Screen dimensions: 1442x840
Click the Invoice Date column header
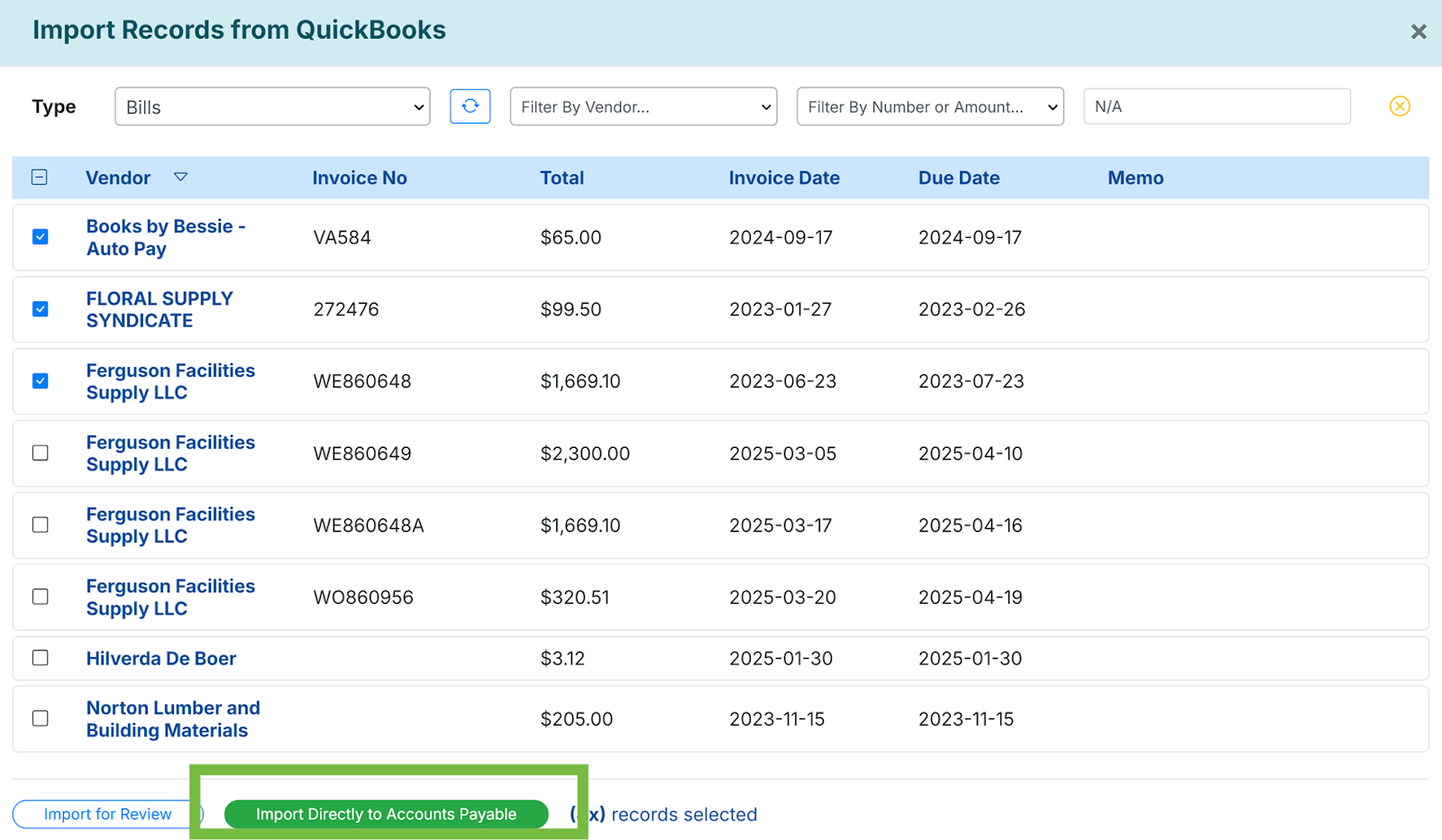coord(784,178)
